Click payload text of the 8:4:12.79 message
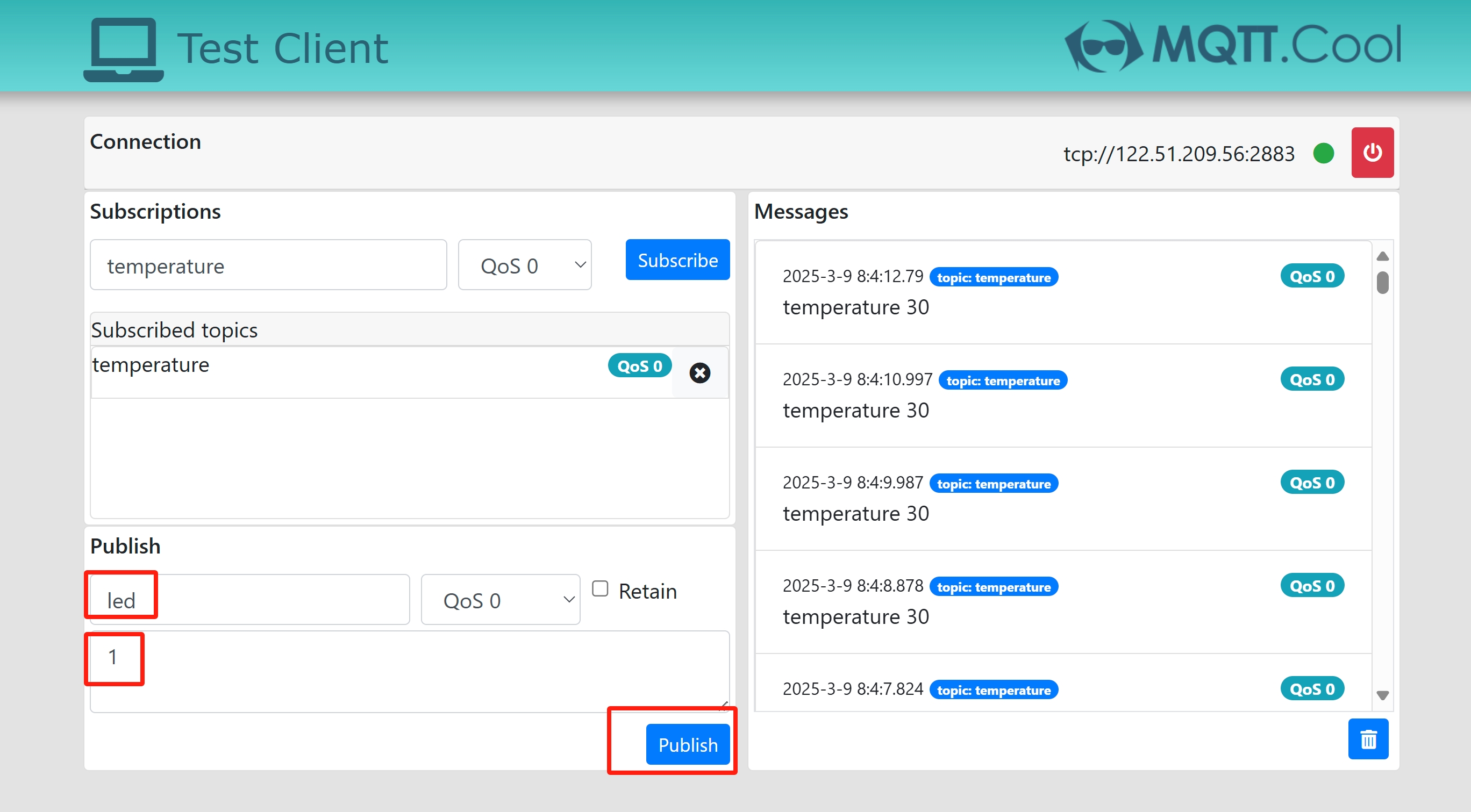The height and width of the screenshot is (812, 1471). (855, 308)
